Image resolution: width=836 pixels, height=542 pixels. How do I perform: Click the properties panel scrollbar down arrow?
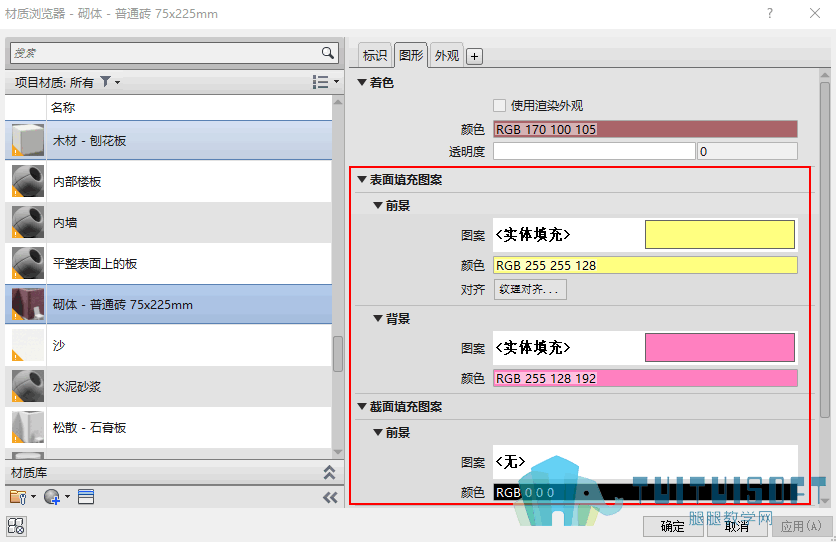[825, 501]
